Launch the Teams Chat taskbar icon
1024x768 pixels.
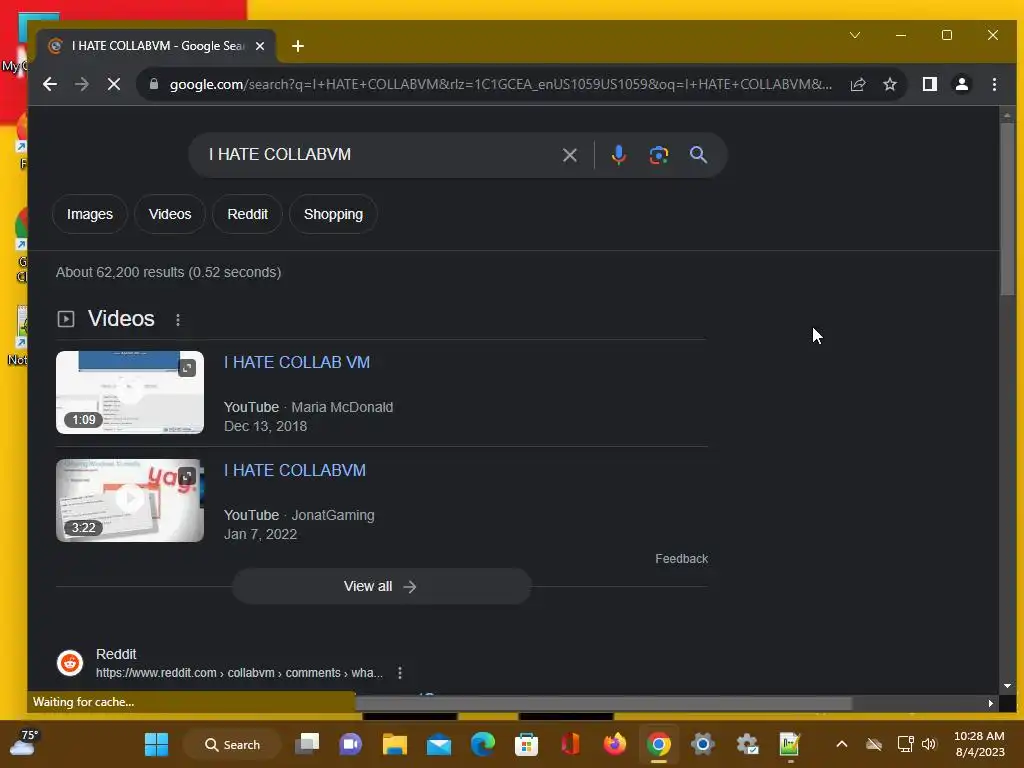[x=351, y=744]
